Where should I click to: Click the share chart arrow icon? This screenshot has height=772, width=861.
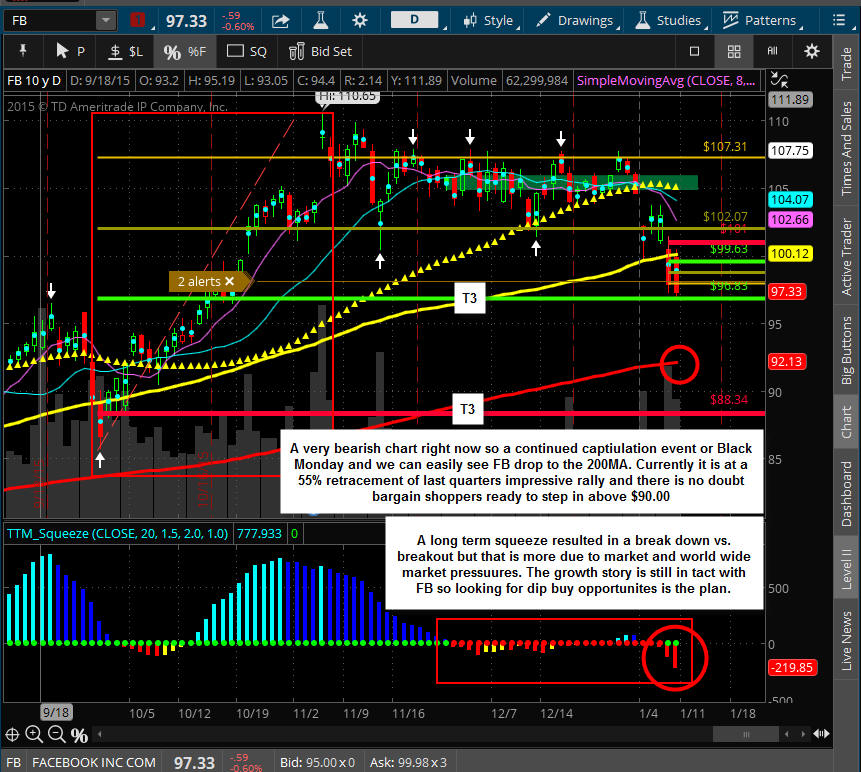(x=281, y=21)
